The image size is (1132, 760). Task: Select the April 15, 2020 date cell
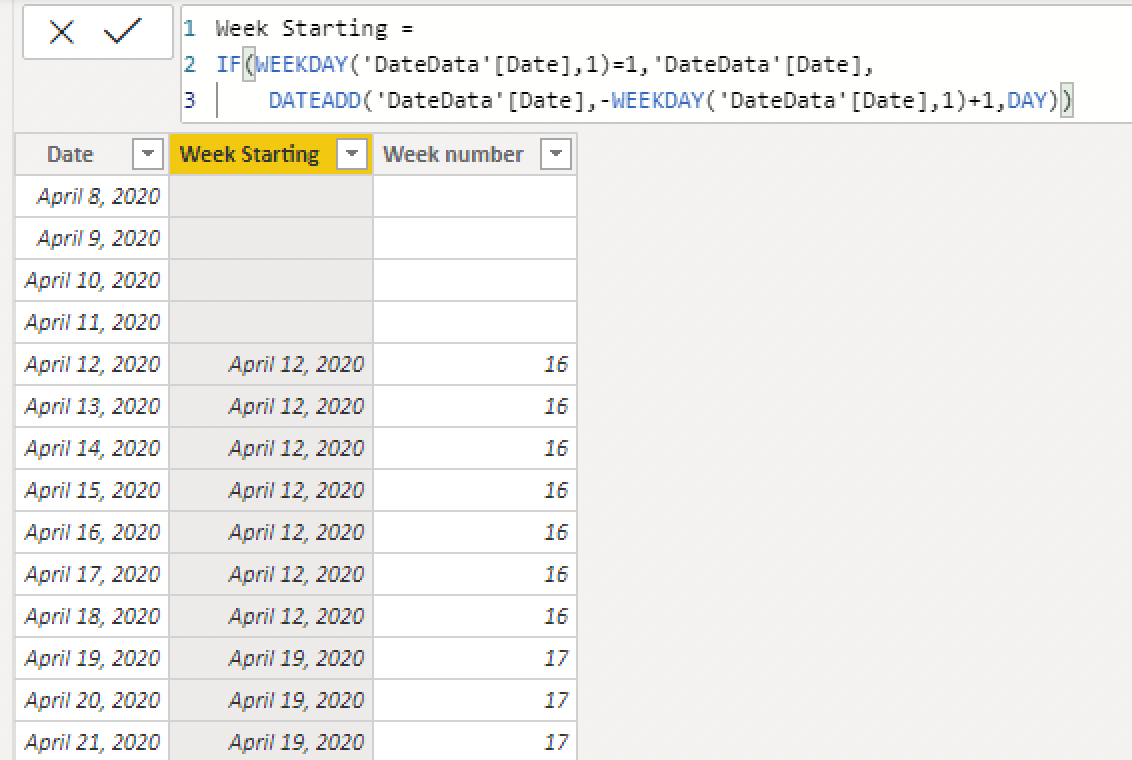(92, 490)
